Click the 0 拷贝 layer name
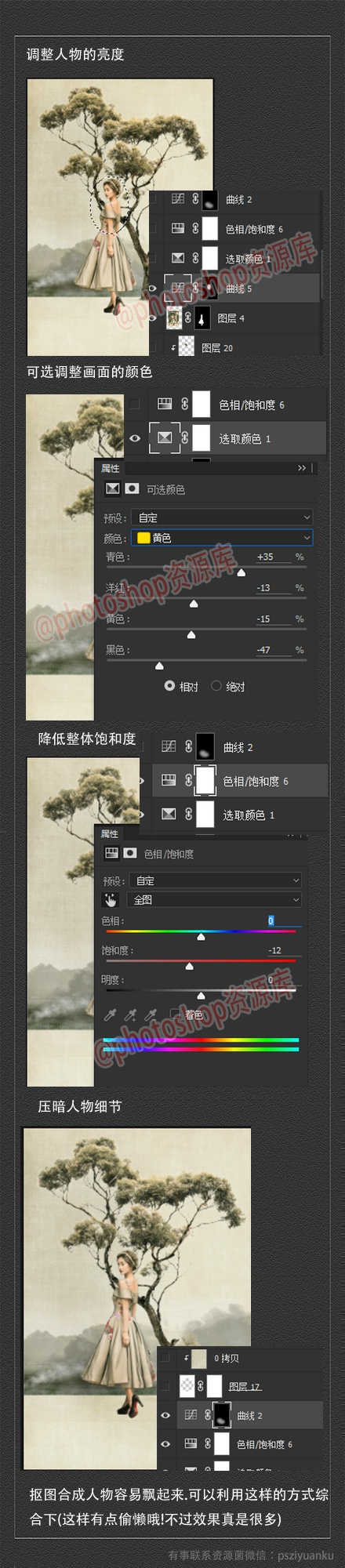Image resolution: width=345 pixels, height=1568 pixels. pos(227,1358)
